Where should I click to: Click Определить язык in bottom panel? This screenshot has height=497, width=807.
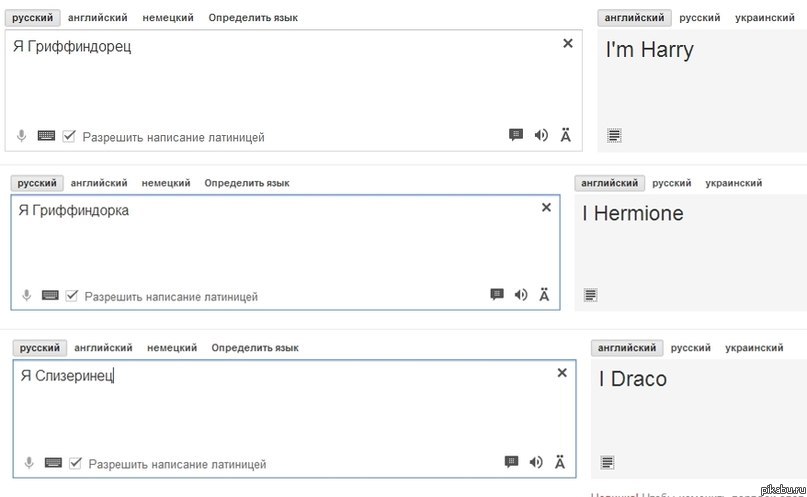pyautogui.click(x=255, y=348)
